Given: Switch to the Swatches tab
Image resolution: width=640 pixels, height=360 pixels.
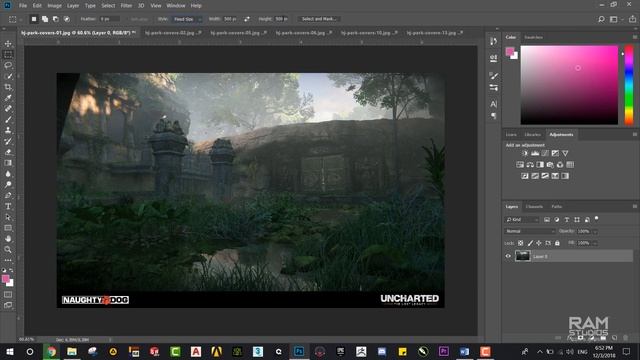Looking at the screenshot, I should [533, 37].
